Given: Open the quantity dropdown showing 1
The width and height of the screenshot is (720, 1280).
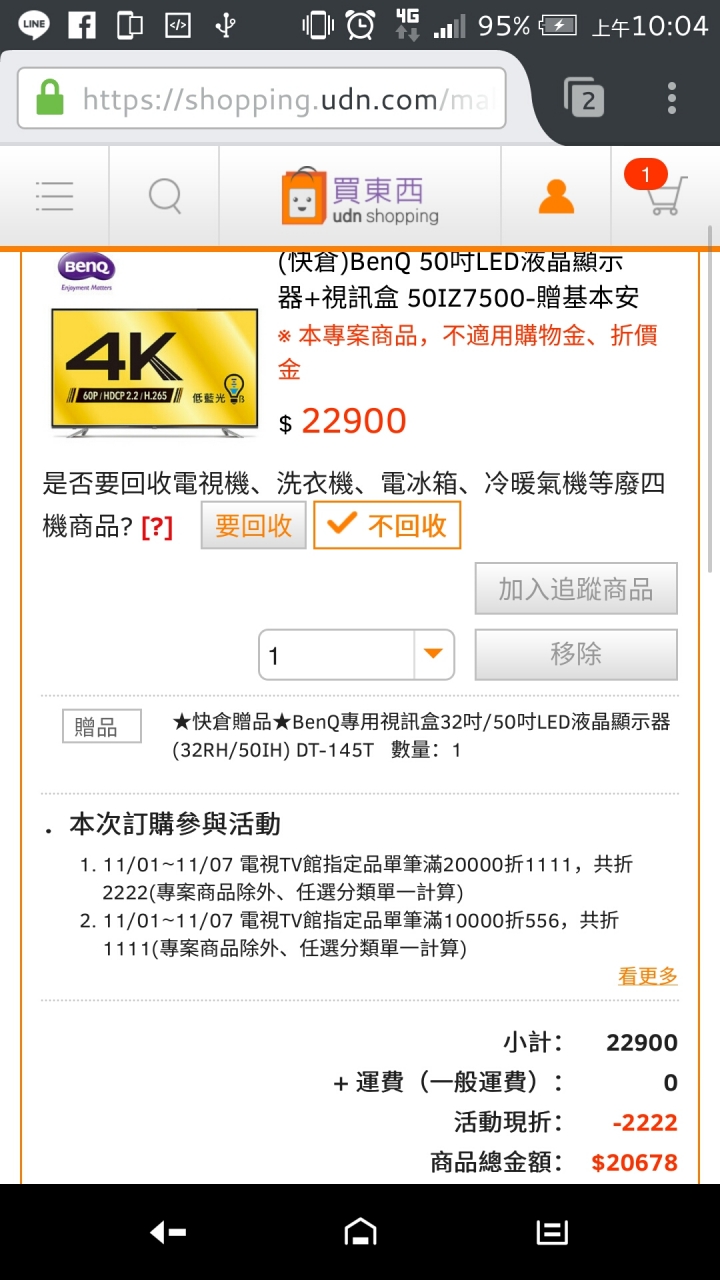Looking at the screenshot, I should [x=356, y=655].
